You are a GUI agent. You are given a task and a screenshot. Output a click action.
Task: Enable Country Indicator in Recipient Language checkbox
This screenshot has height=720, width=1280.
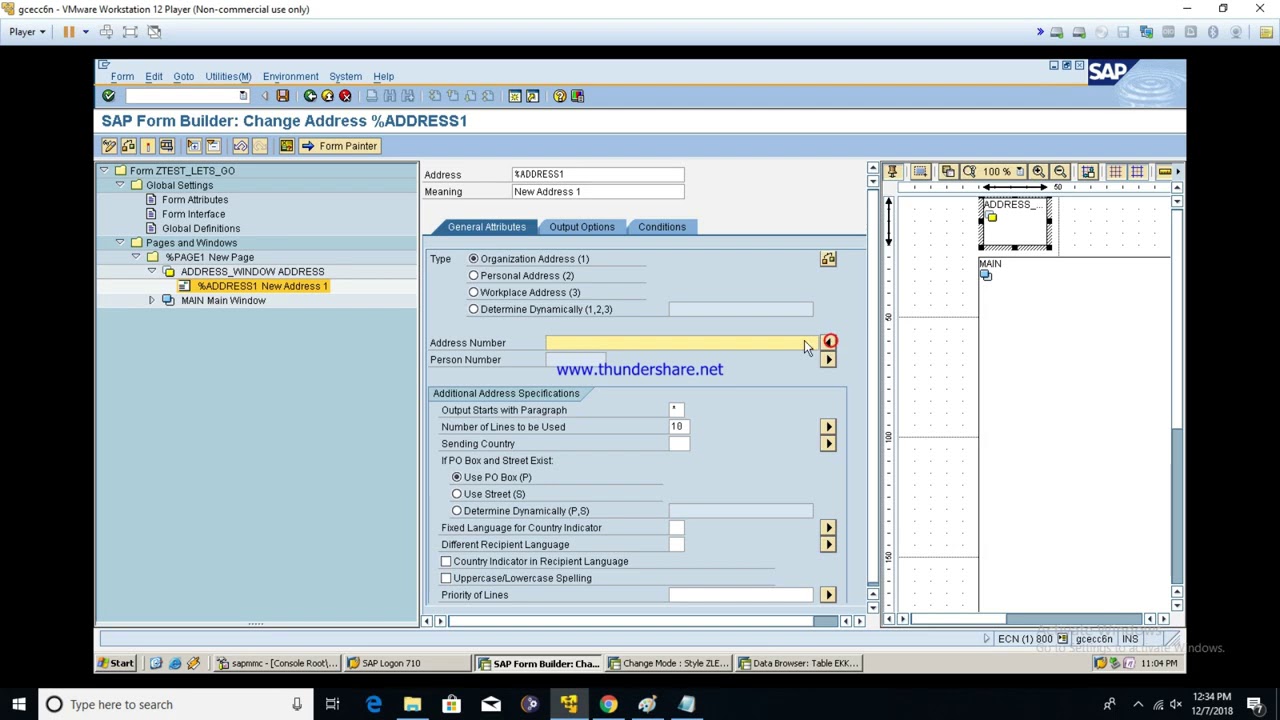click(x=446, y=562)
